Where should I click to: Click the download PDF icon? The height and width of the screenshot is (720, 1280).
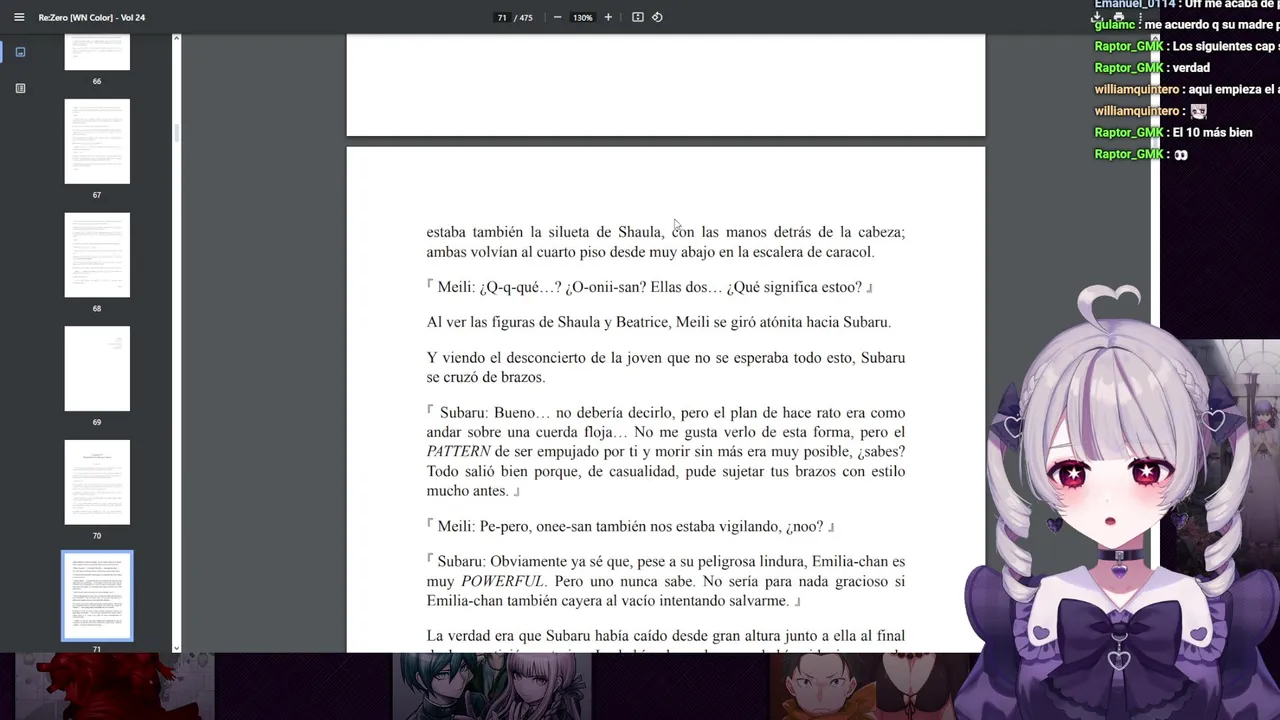click(1097, 17)
